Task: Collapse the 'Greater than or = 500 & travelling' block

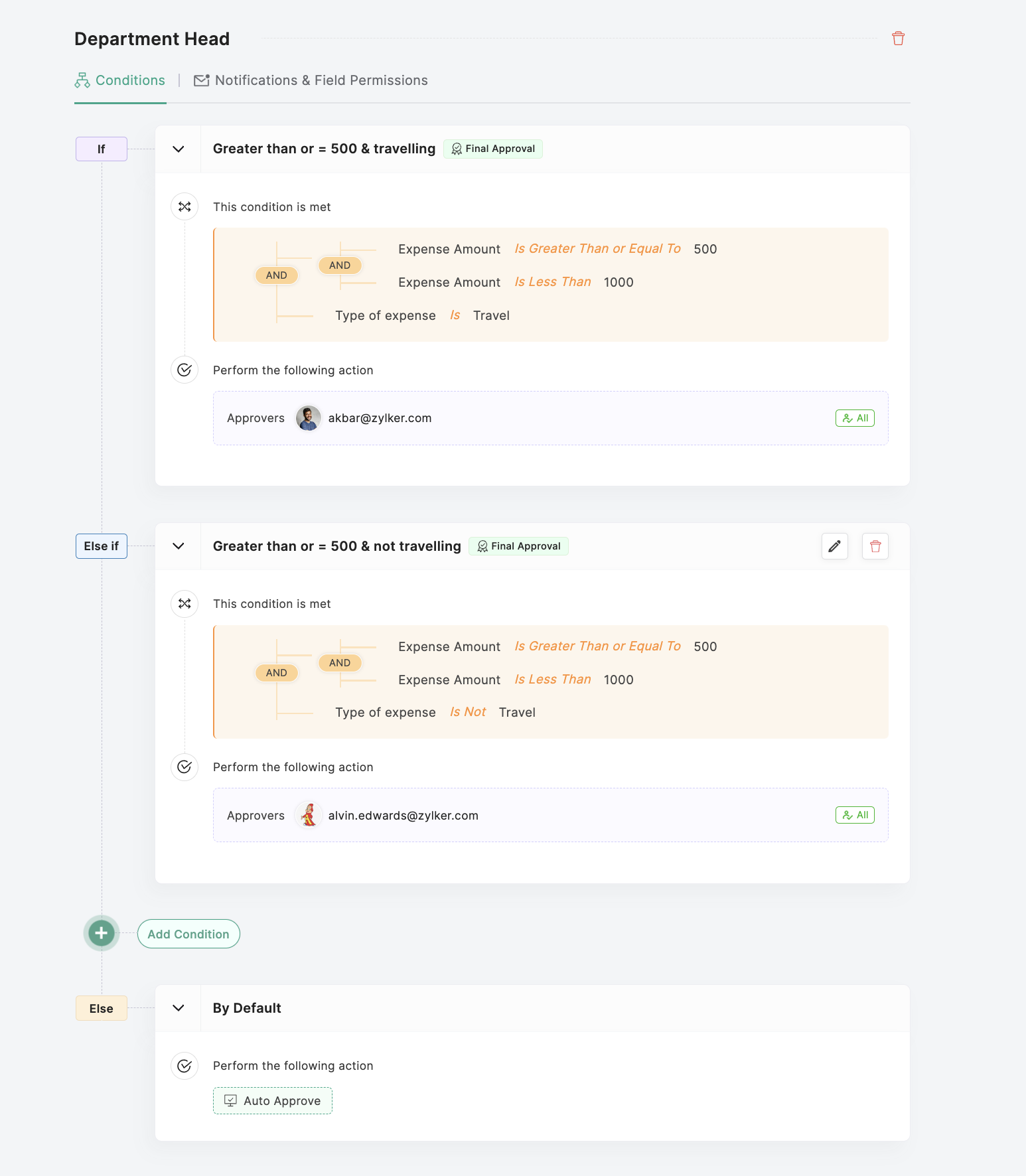Action: click(x=178, y=149)
